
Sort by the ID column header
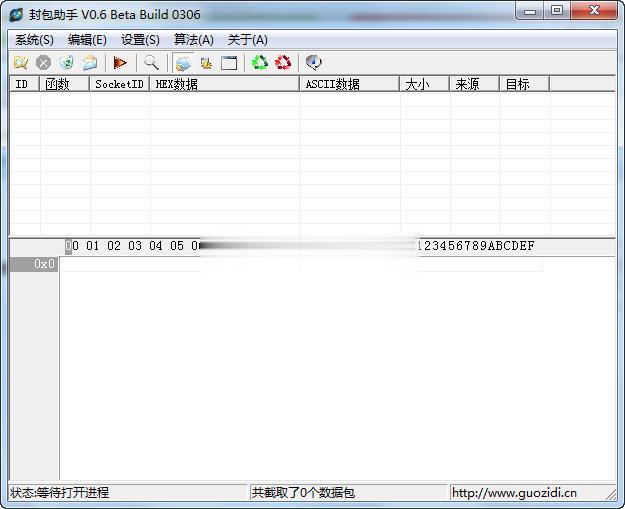point(24,84)
